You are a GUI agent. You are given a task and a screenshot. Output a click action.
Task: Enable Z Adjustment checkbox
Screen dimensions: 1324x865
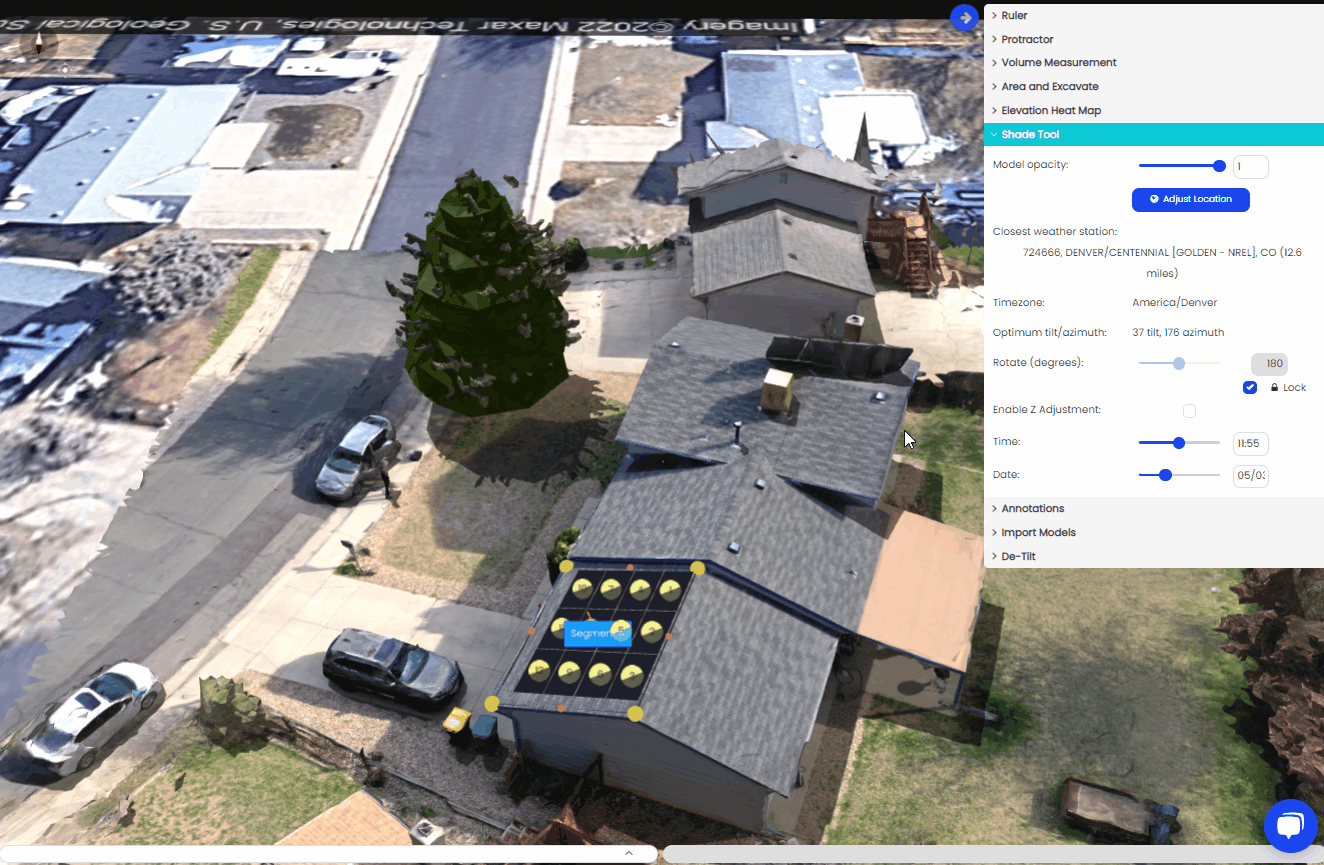1189,410
